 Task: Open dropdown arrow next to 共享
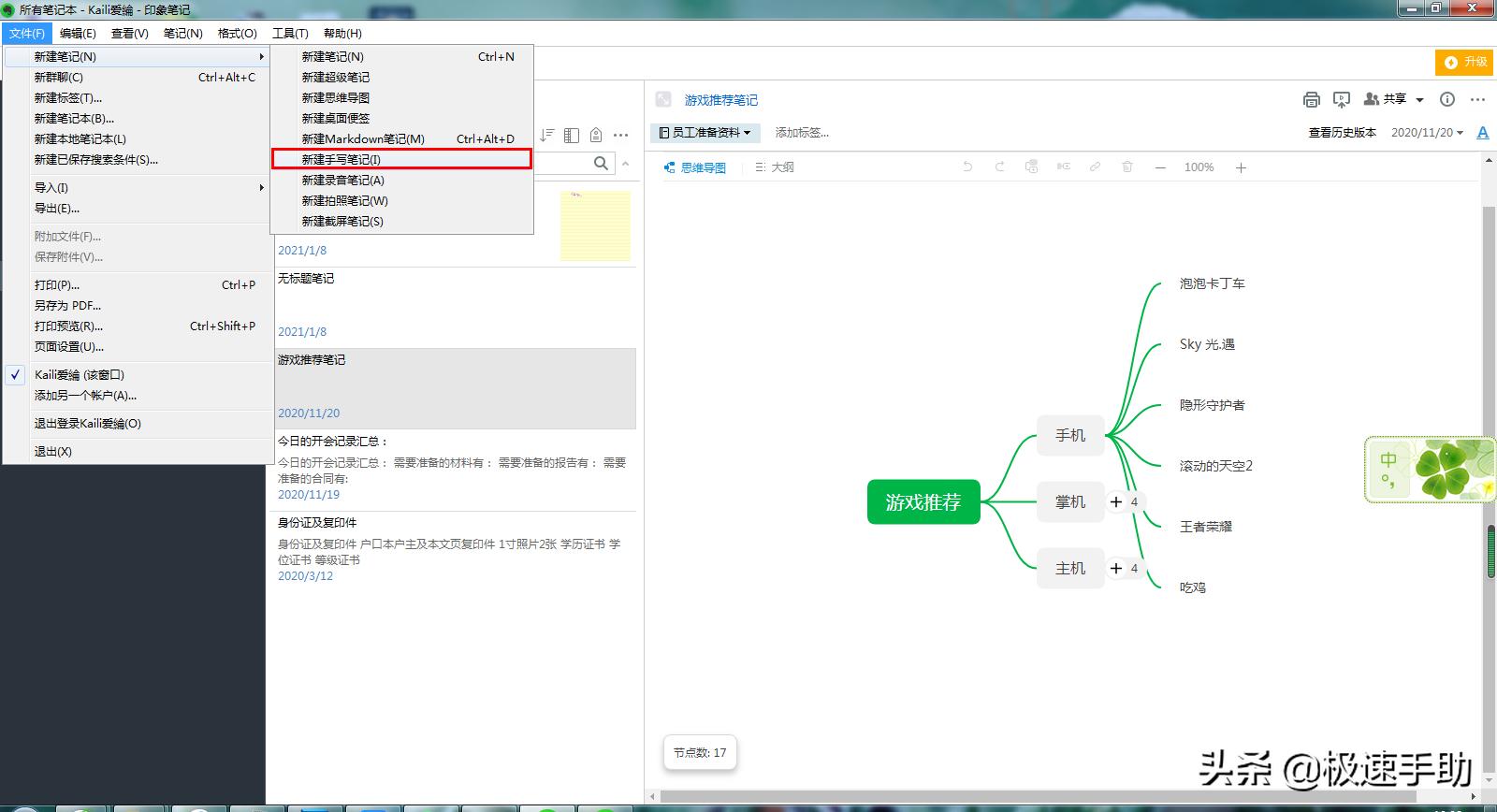click(x=1419, y=99)
